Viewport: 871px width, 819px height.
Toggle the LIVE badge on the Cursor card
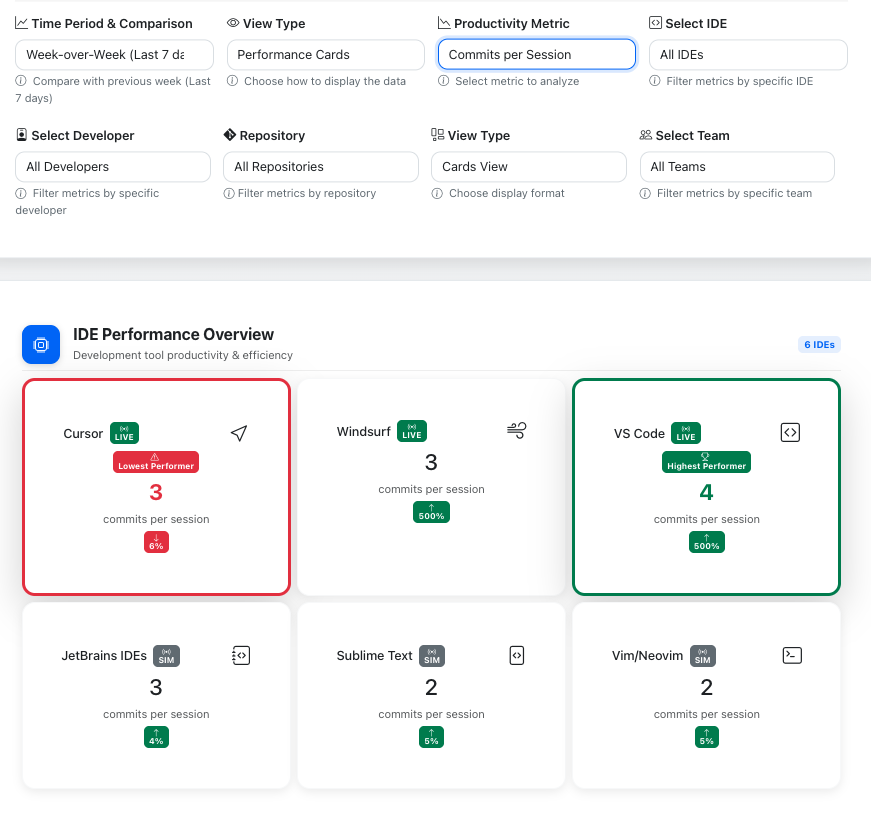coord(124,433)
